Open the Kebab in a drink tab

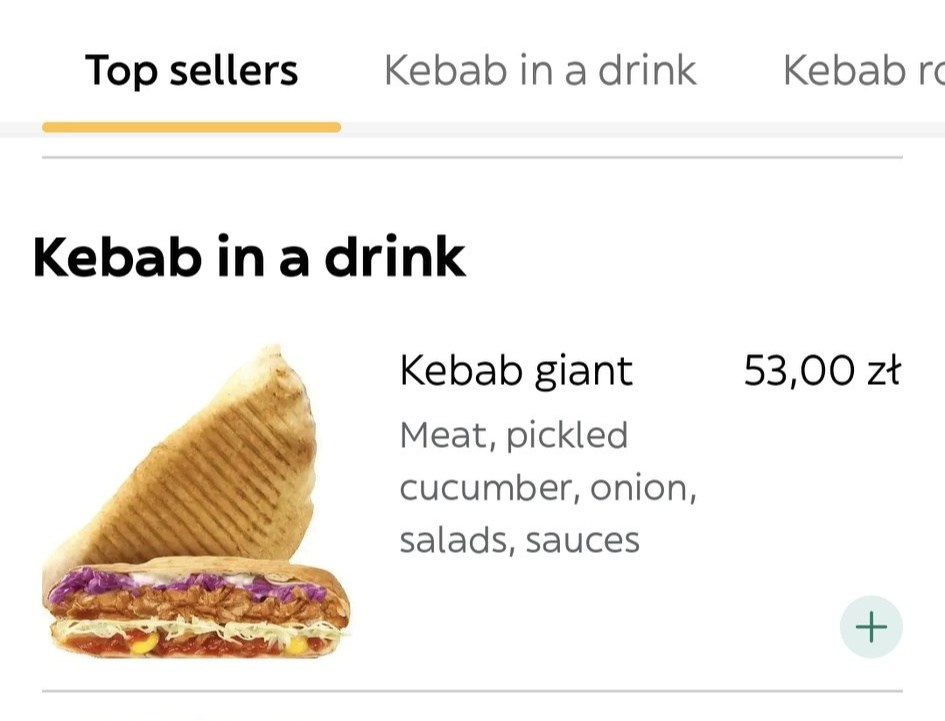540,71
